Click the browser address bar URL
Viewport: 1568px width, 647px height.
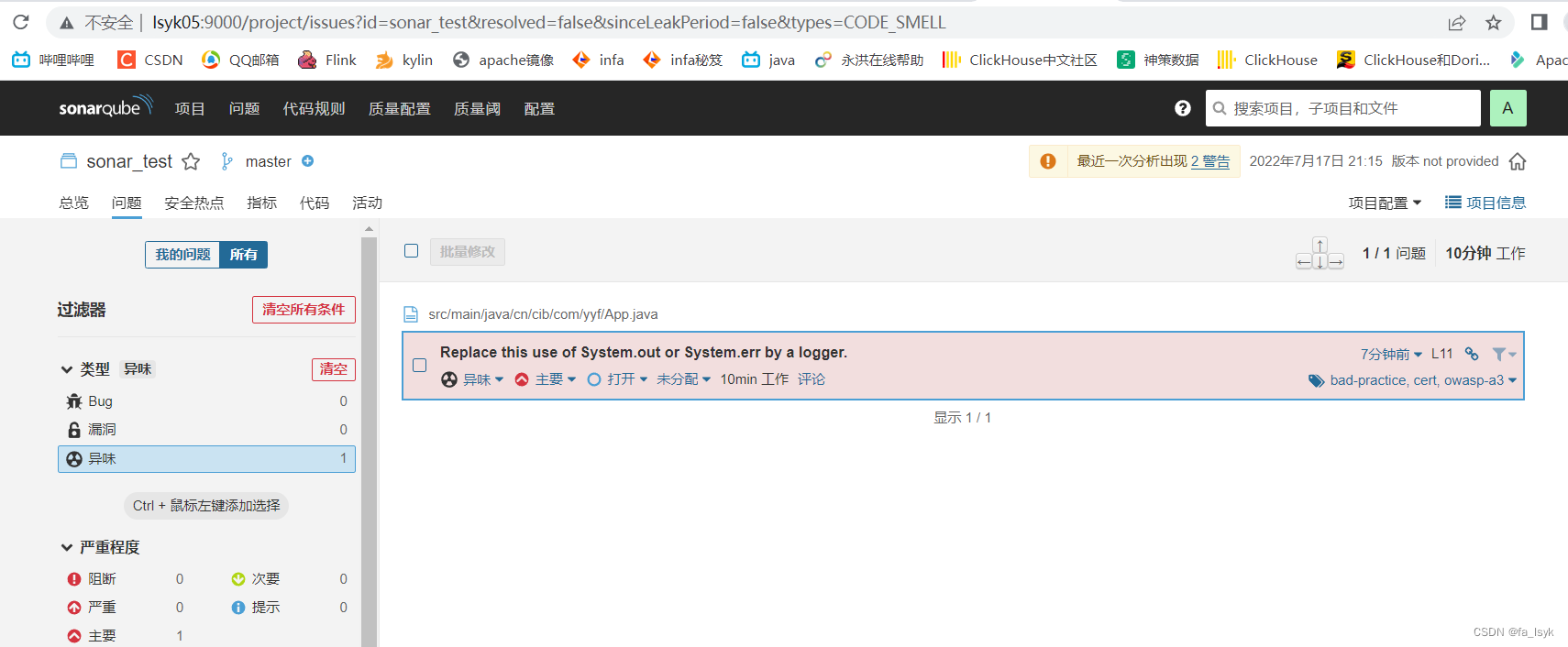pos(548,22)
